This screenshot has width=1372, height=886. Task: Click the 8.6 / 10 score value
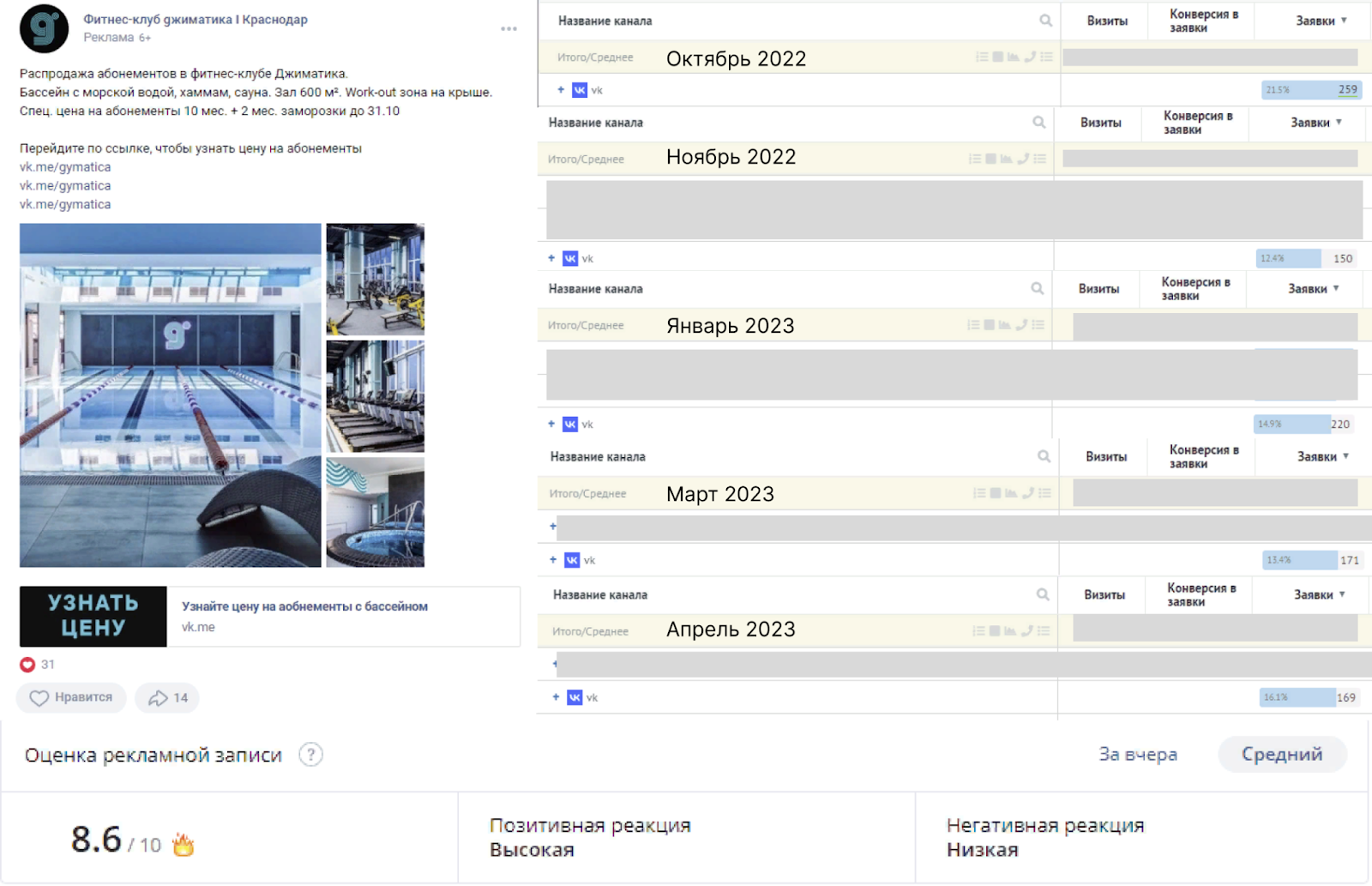[116, 841]
